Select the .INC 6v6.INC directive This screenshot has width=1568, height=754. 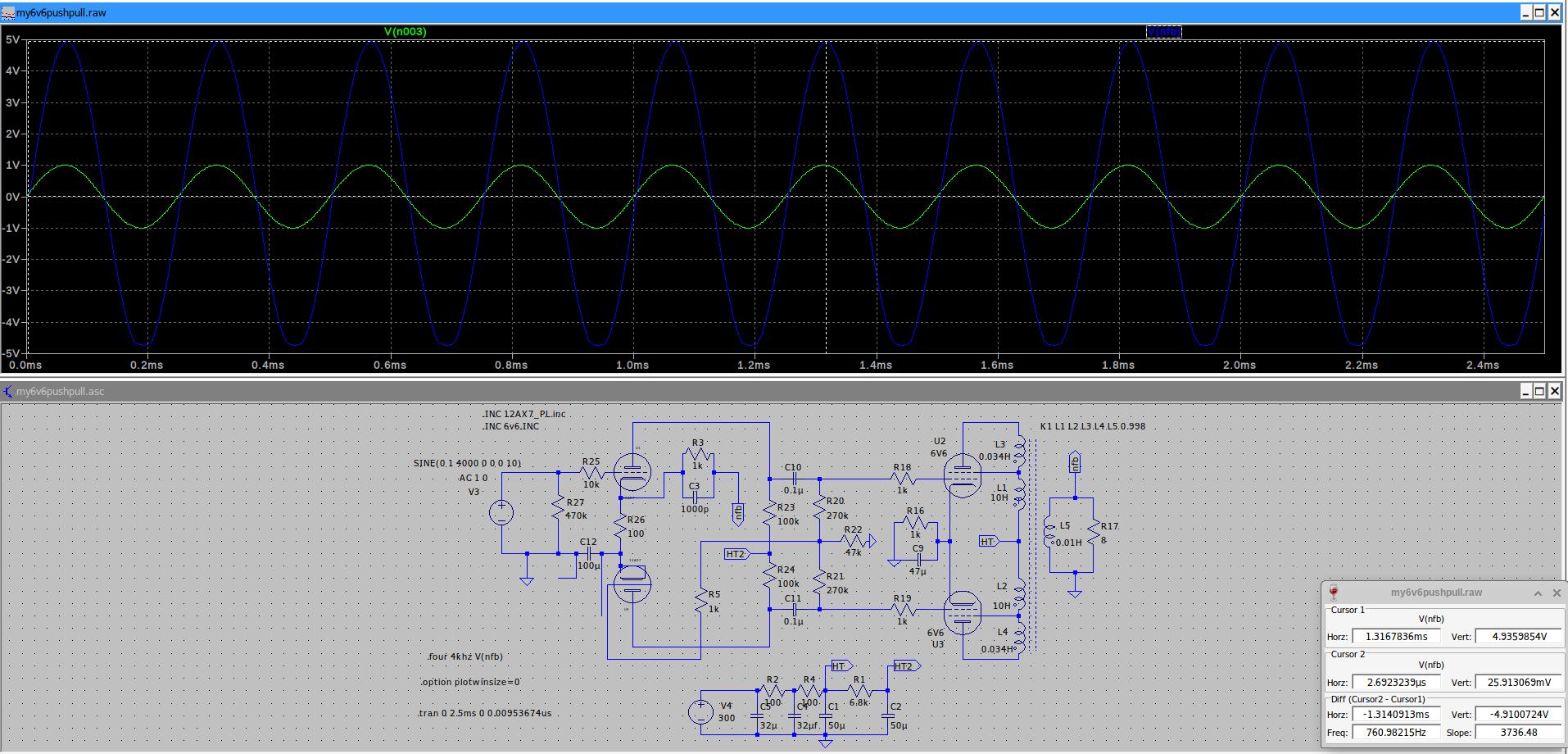(510, 426)
